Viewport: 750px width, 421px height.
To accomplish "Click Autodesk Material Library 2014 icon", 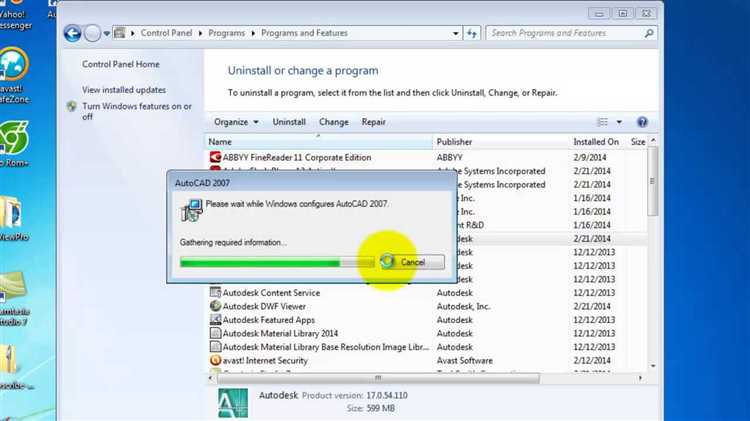I will tap(215, 333).
